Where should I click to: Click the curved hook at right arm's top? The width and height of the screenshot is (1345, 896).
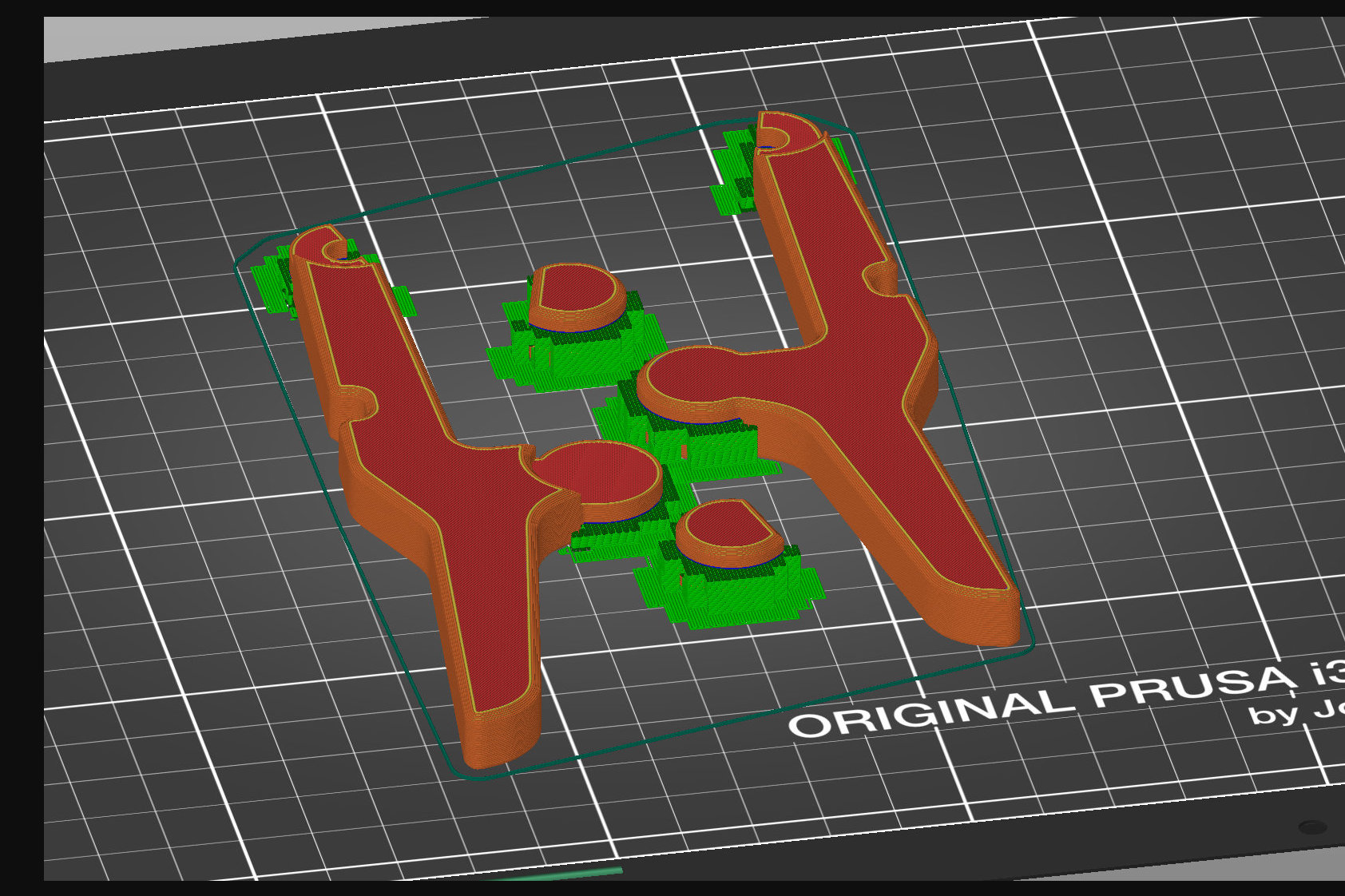787,130
